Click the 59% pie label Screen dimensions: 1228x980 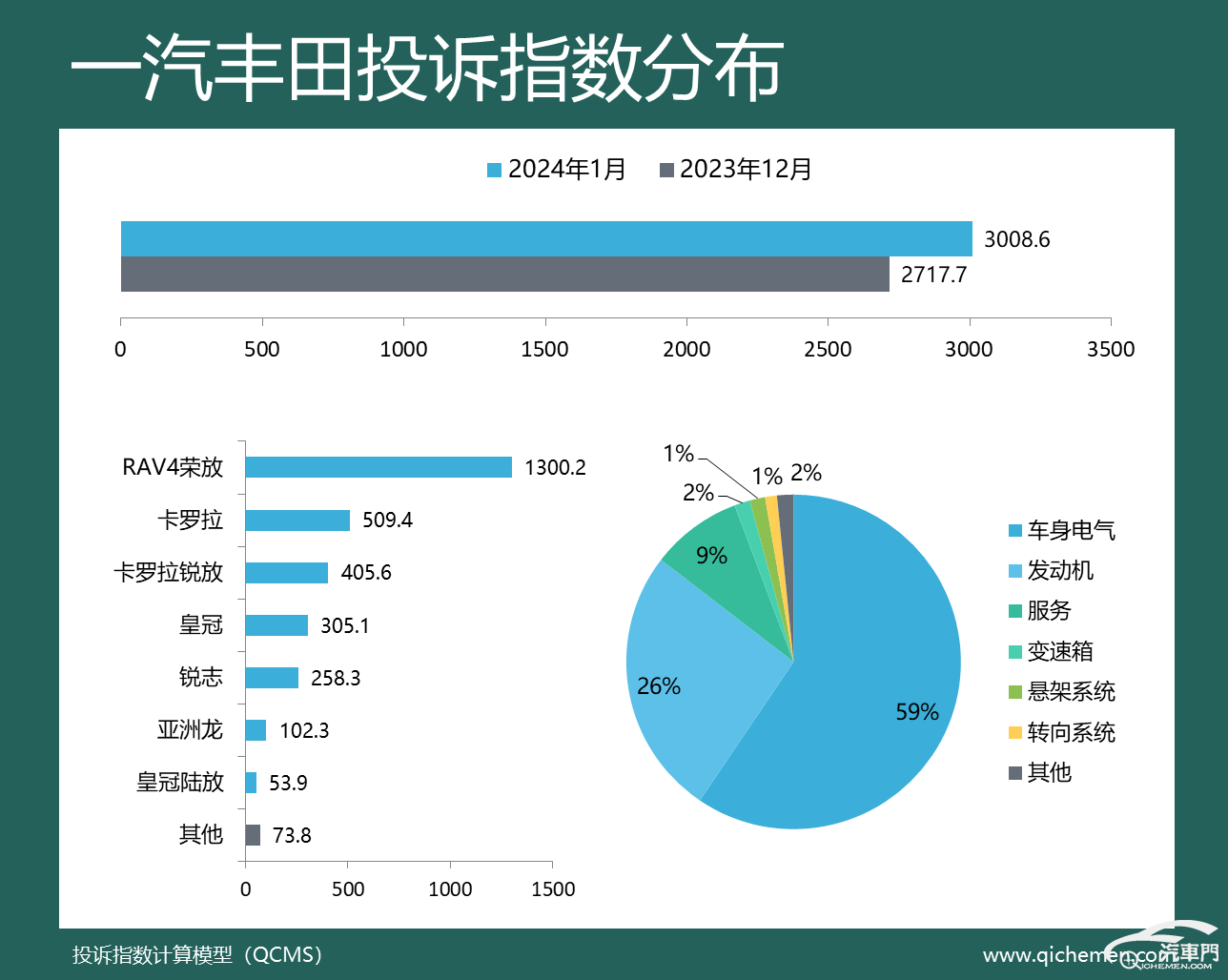[x=917, y=712]
